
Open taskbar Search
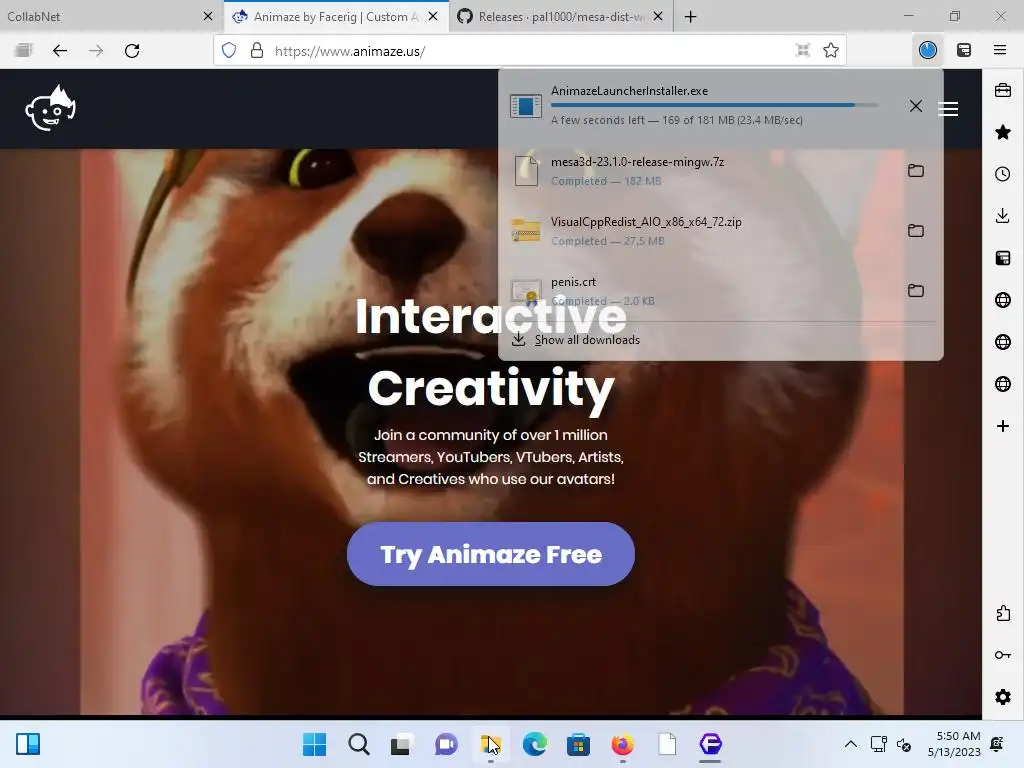[359, 744]
